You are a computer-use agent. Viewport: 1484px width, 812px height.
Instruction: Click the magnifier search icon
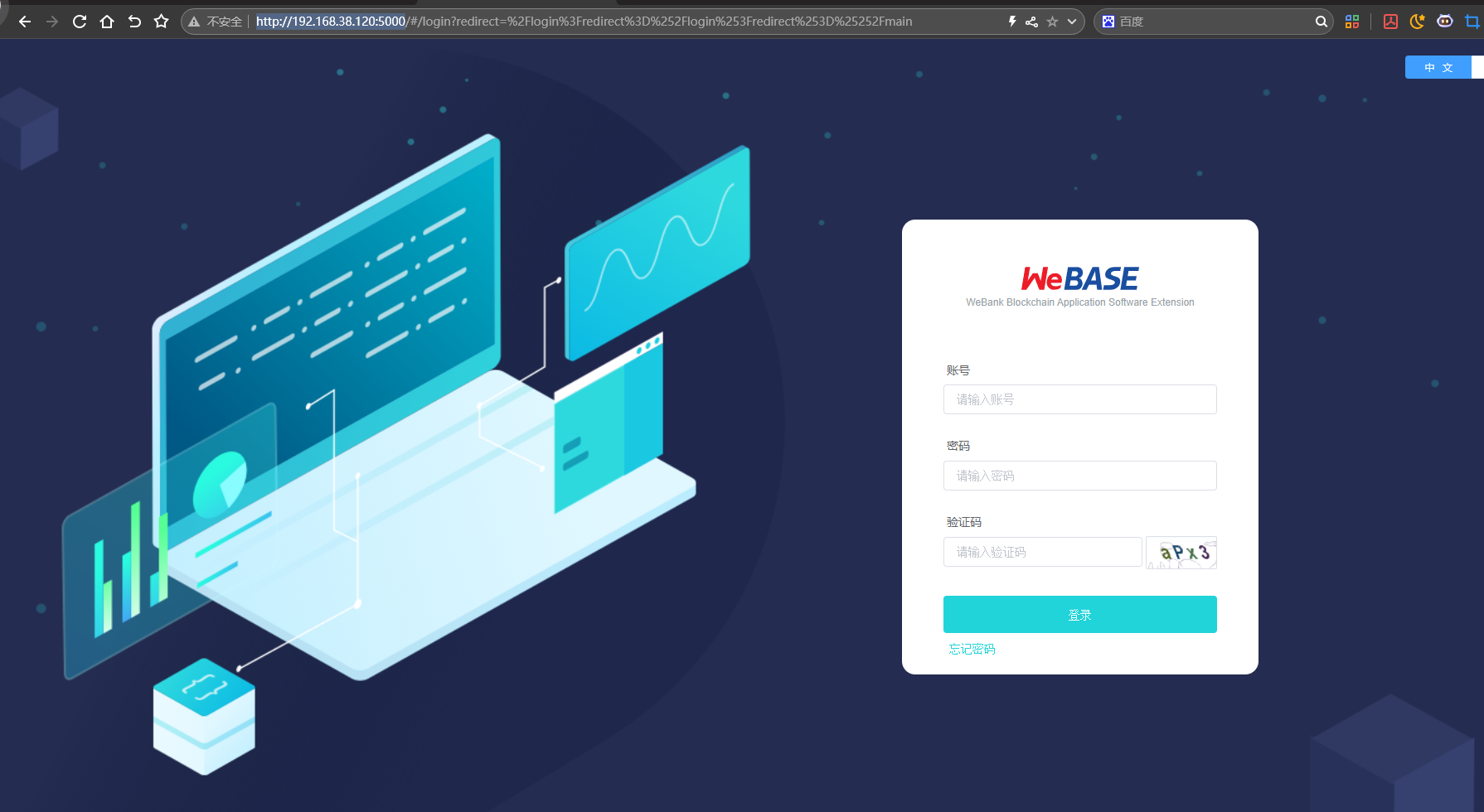point(1322,22)
